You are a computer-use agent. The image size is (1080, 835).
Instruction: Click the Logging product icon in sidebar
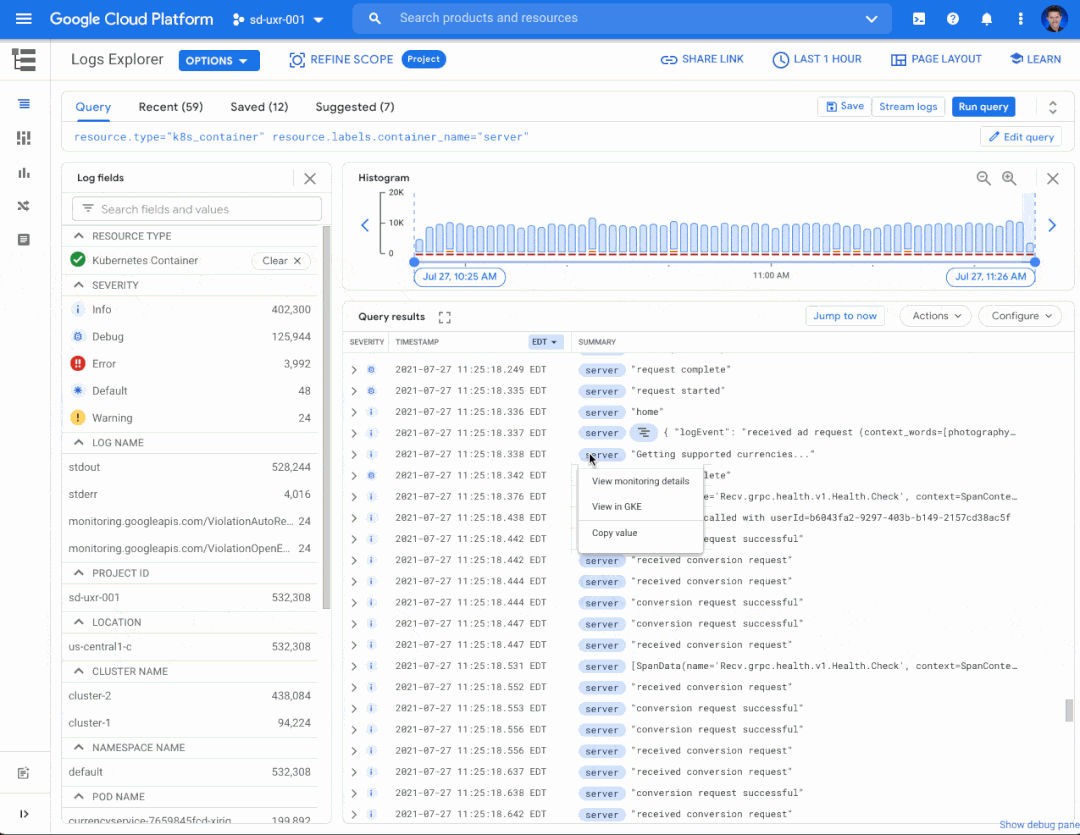pos(24,60)
